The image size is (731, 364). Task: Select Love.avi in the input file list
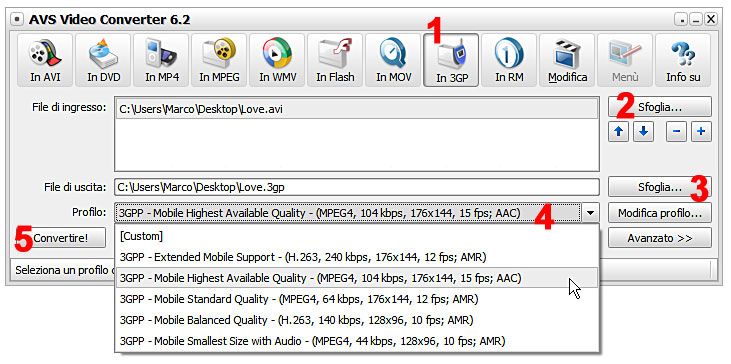click(x=357, y=110)
